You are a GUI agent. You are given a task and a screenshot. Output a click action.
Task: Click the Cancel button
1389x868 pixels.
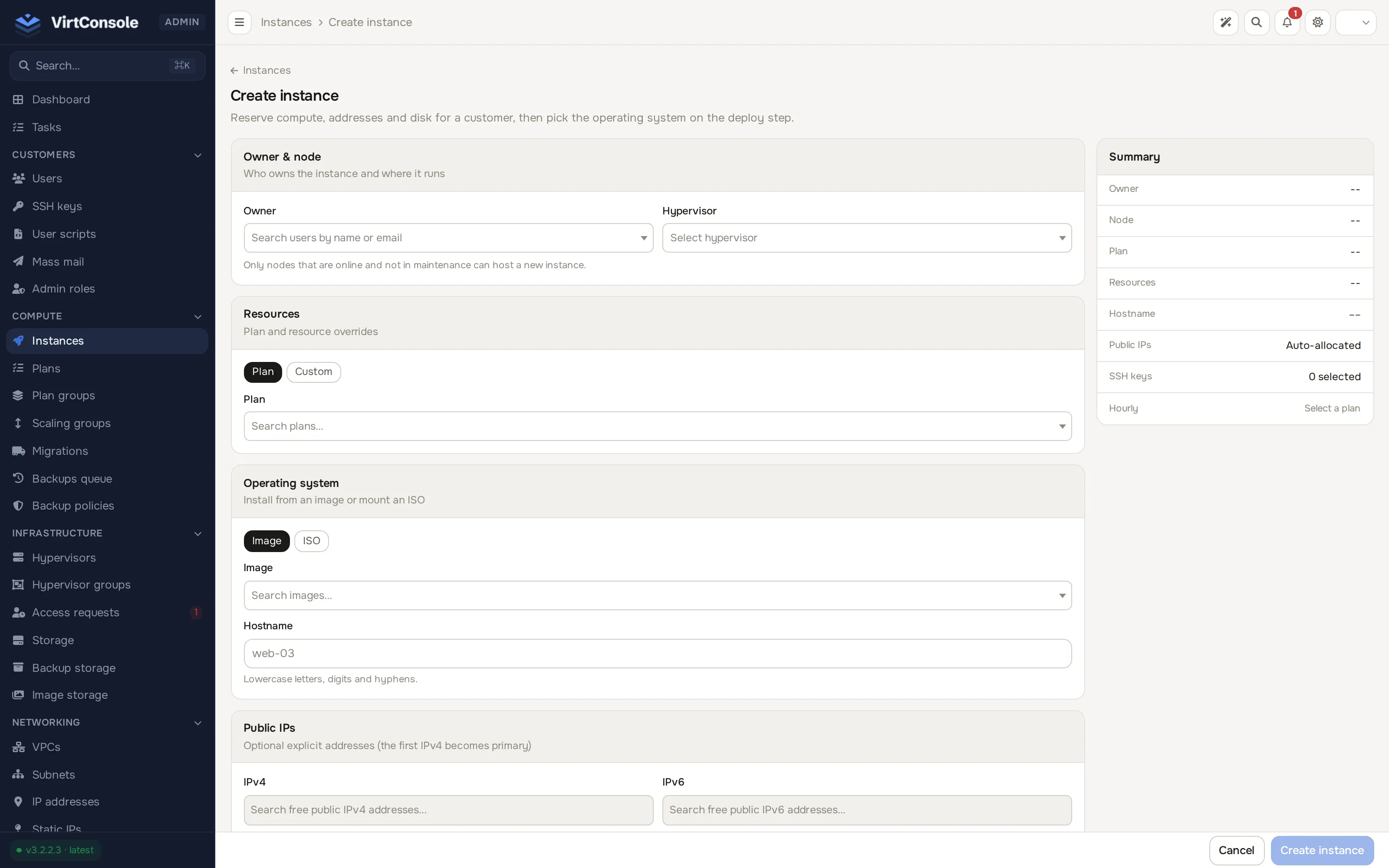point(1236,850)
